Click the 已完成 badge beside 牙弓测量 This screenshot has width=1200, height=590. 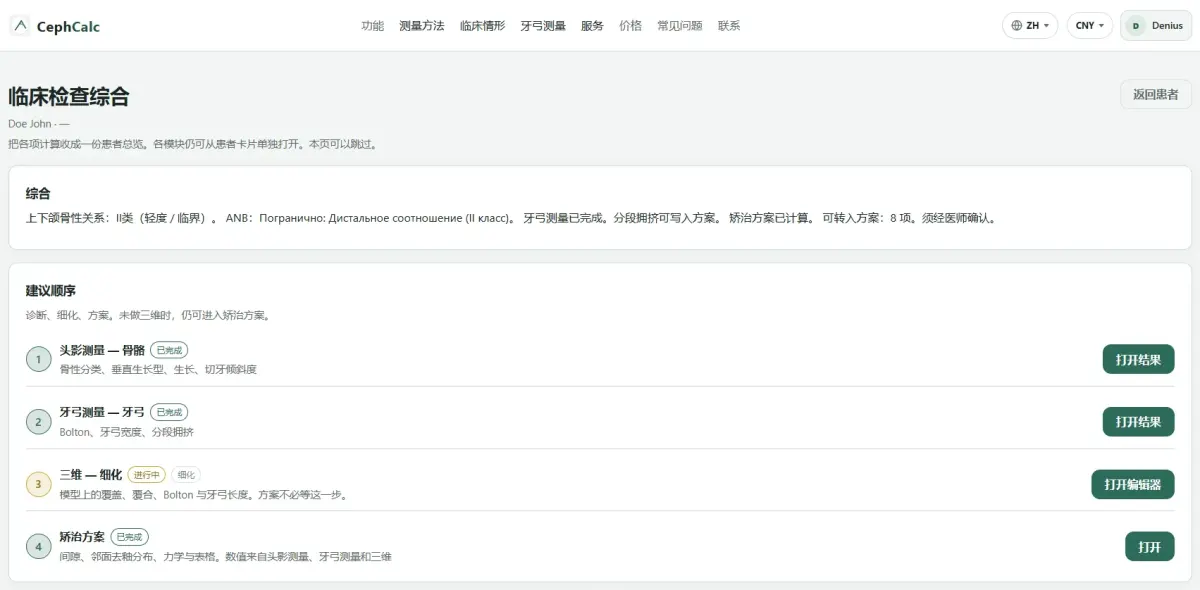pos(169,412)
